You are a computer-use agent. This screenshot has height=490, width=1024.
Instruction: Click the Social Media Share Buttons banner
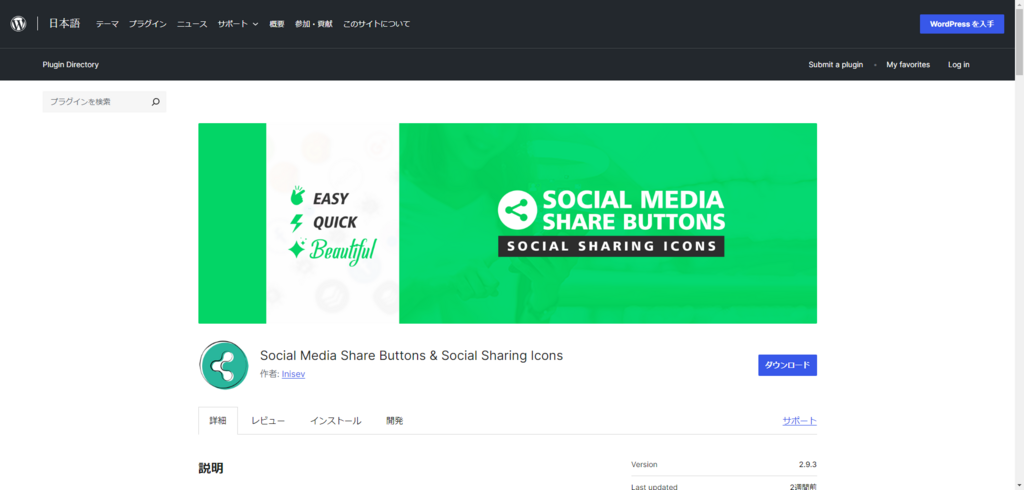507,223
